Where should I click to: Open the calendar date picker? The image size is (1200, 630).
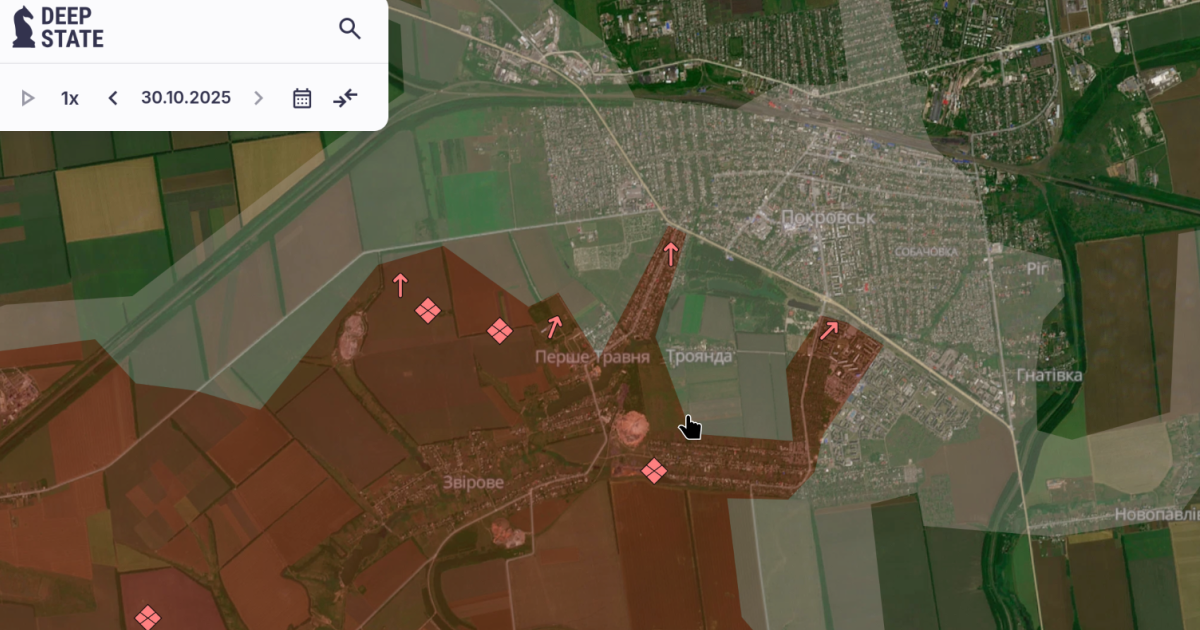click(302, 98)
